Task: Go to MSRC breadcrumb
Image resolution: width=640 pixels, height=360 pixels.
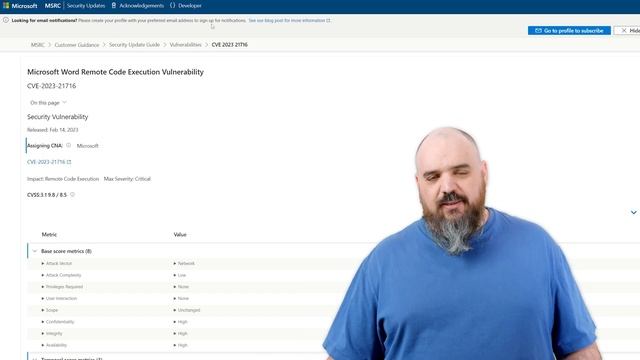Action: [x=38, y=45]
